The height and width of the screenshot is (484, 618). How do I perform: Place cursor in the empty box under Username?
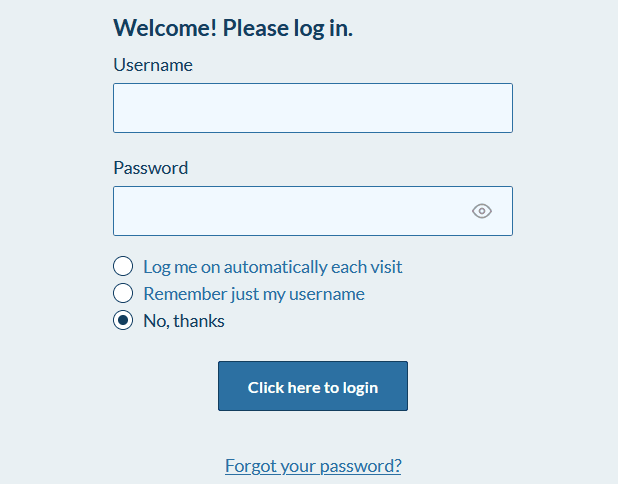click(x=312, y=108)
